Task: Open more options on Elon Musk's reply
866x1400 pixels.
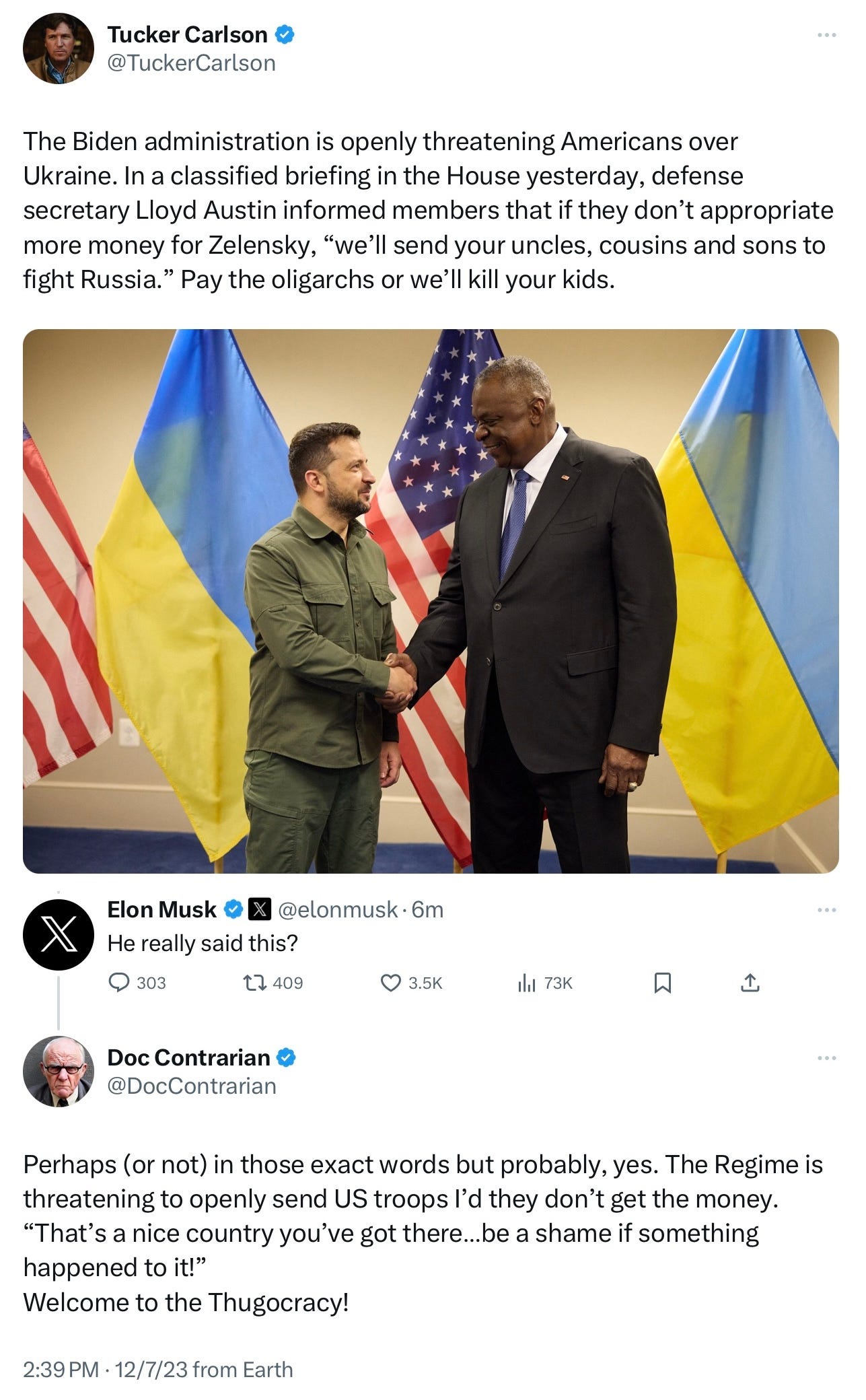Action: pos(826,910)
